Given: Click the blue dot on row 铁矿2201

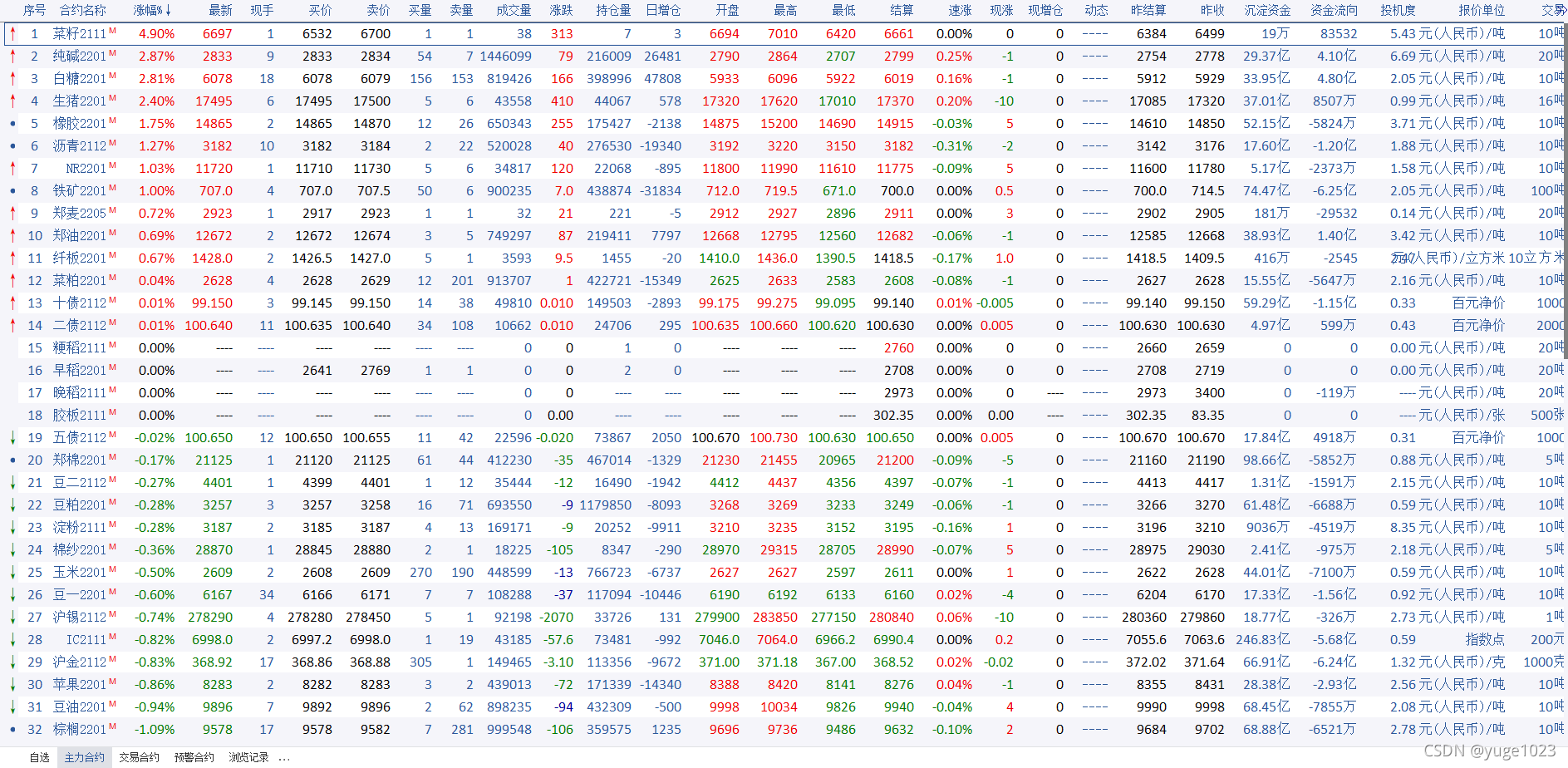Looking at the screenshot, I should point(12,191).
